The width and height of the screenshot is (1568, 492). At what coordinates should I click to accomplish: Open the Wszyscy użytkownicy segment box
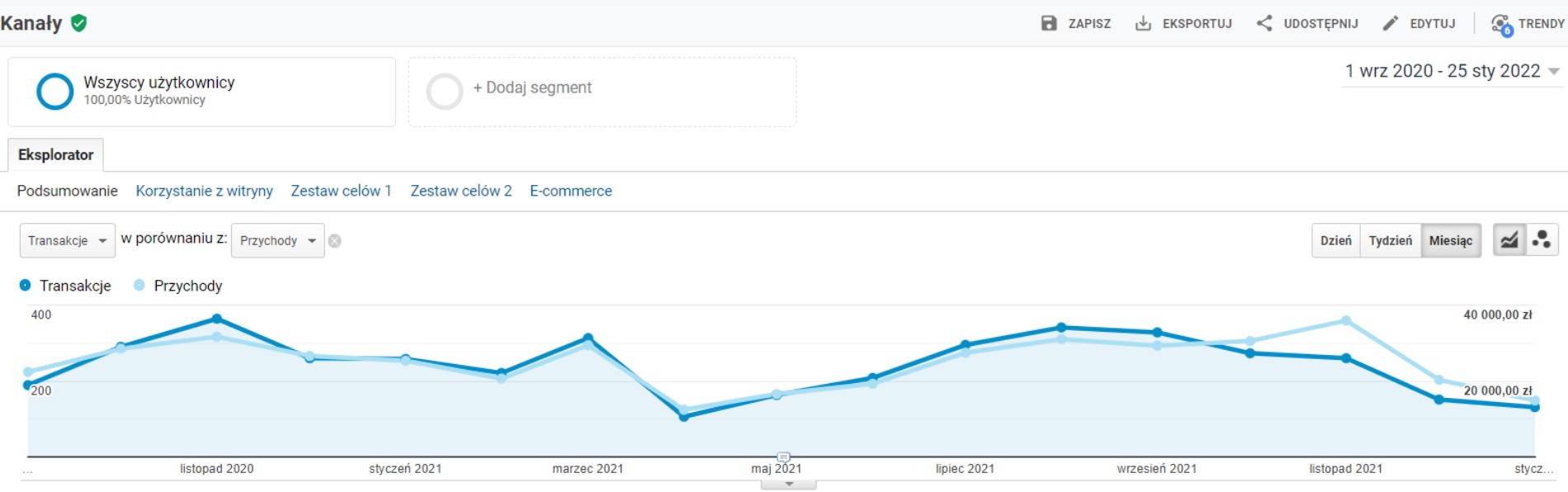click(202, 92)
